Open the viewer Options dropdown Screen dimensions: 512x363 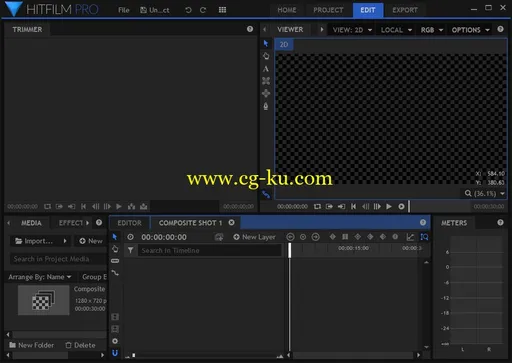click(471, 30)
